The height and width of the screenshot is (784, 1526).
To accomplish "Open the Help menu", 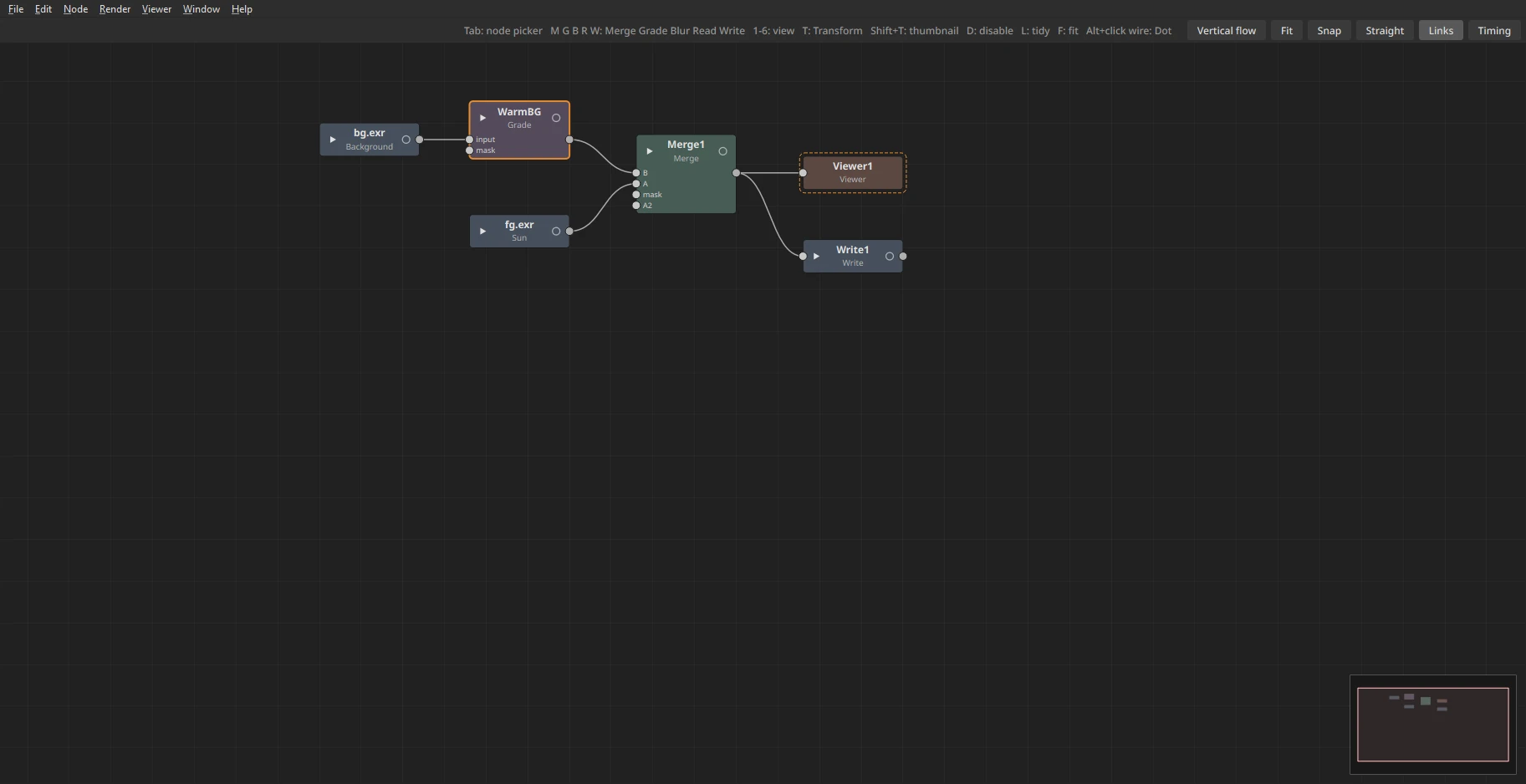I will [x=242, y=9].
